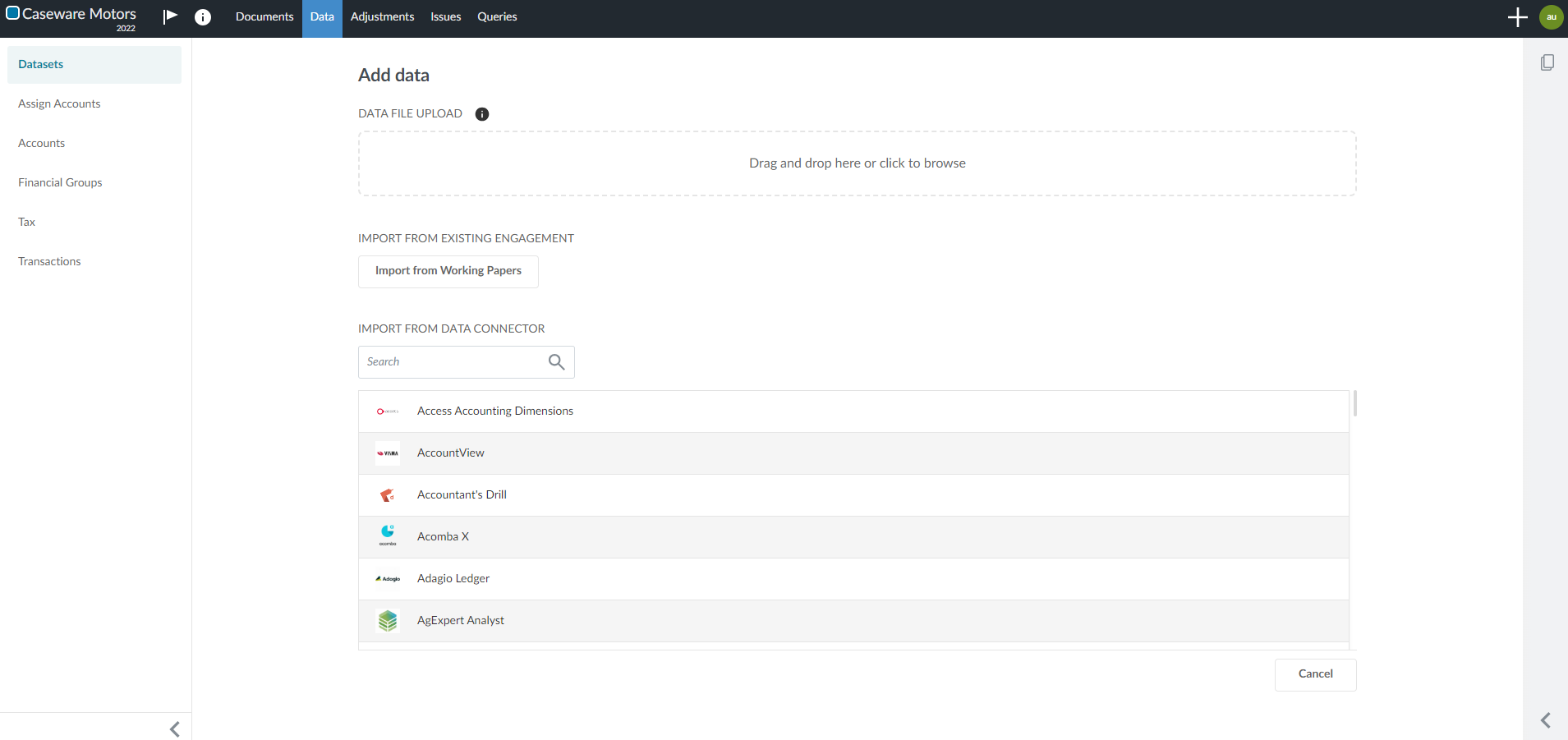Open engagement info icon in top bar

coord(203,17)
